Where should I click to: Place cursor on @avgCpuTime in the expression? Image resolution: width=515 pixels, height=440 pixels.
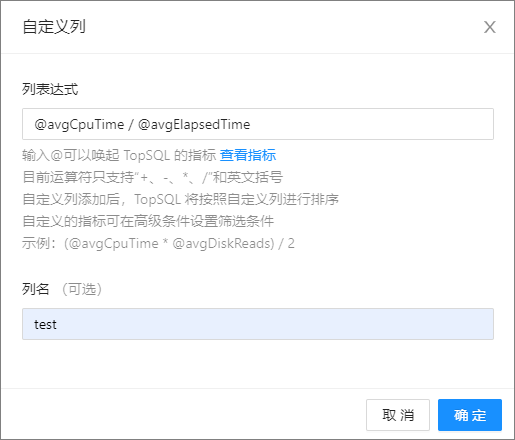[79, 125]
